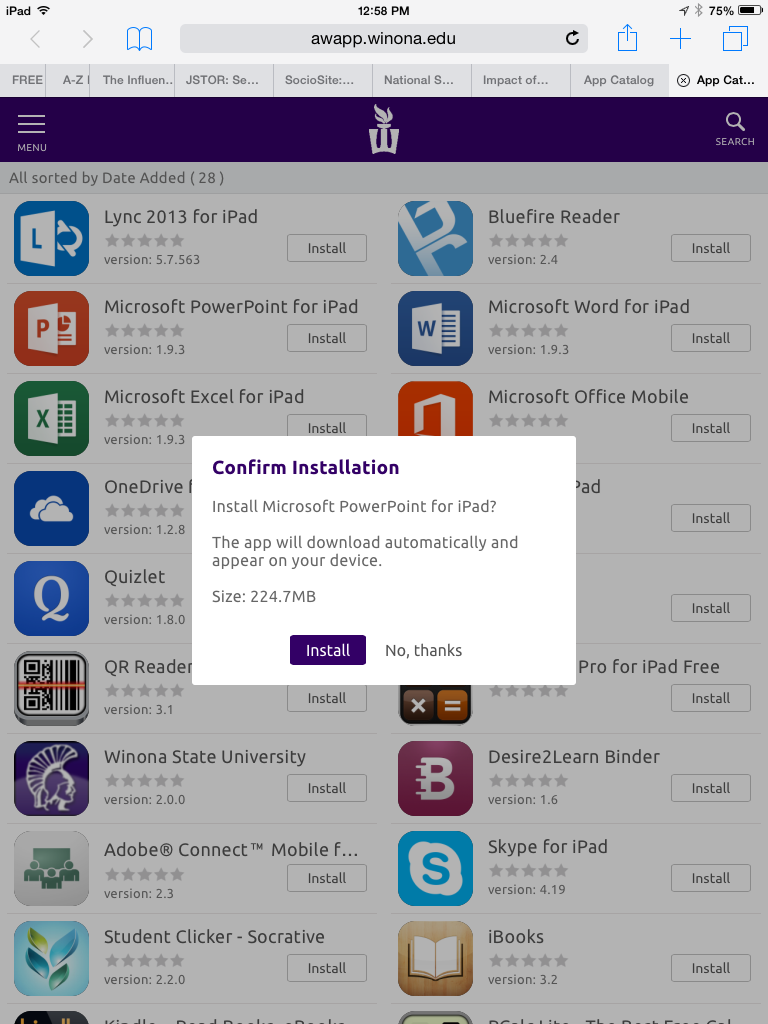
Task: Go back using Safari's back arrow
Action: click(36, 39)
